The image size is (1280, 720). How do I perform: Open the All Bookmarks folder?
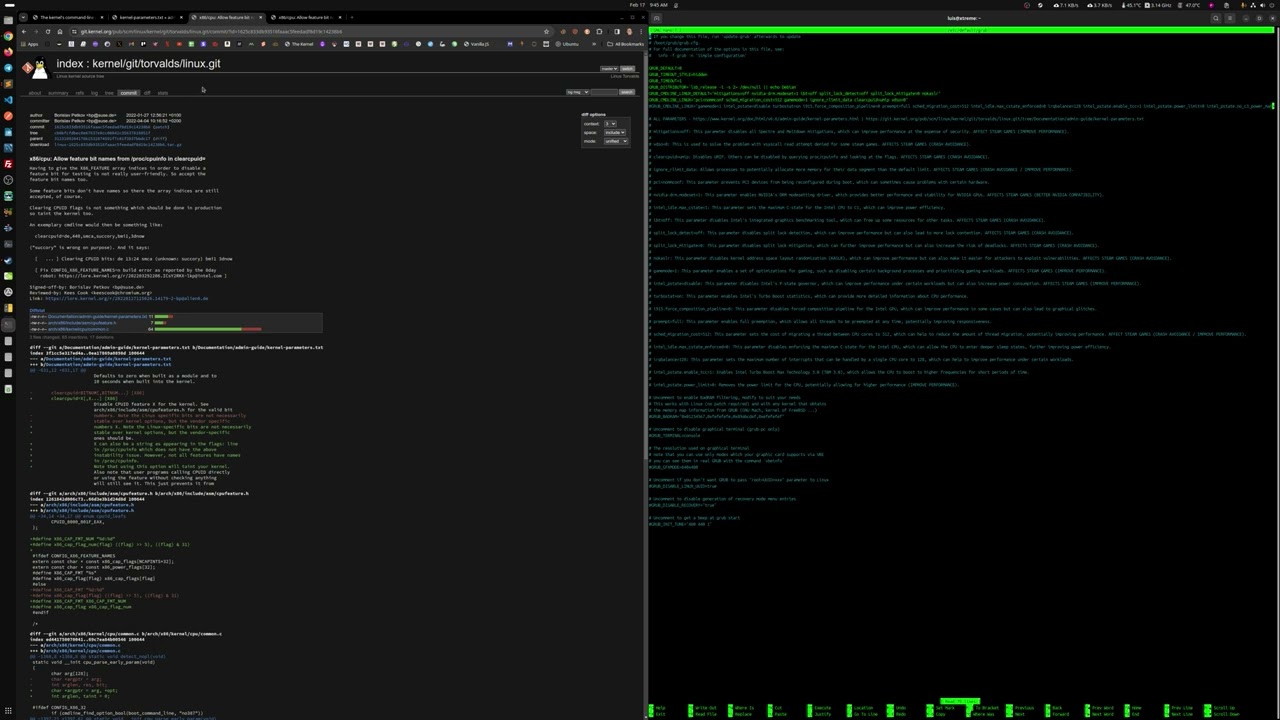(624, 44)
